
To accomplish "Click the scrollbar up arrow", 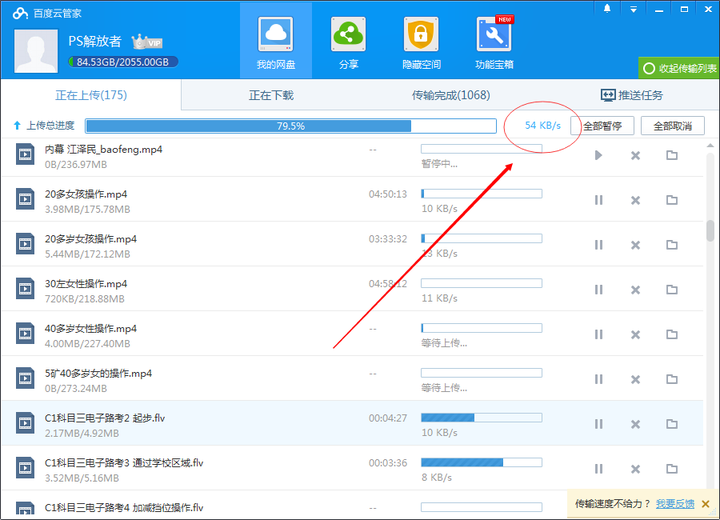I will 710,146.
